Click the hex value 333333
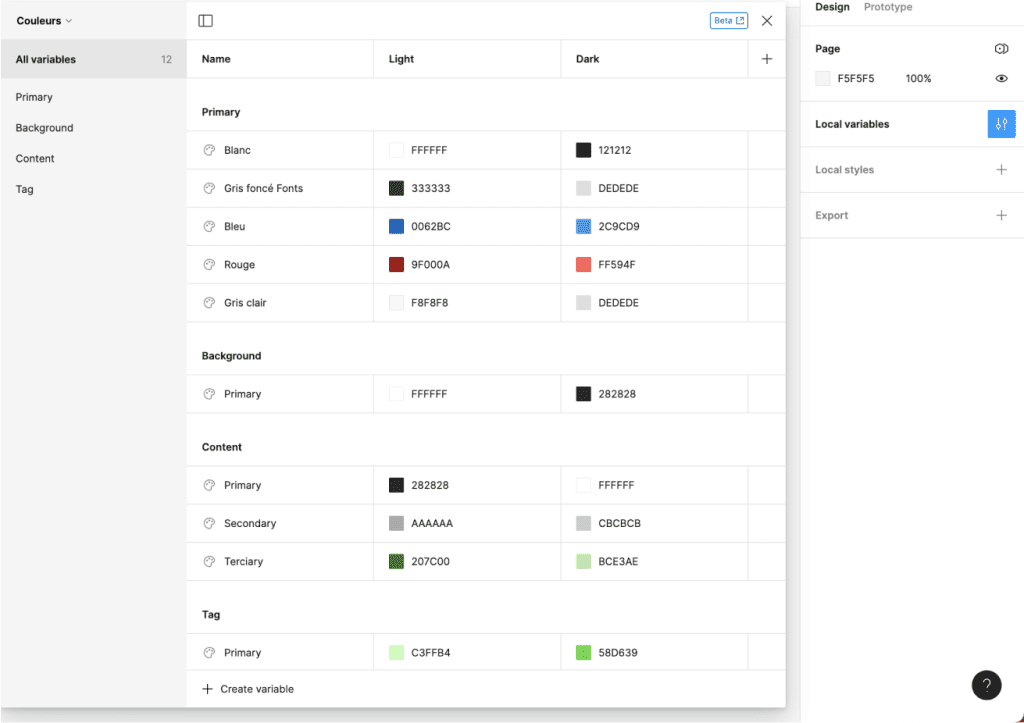The width and height of the screenshot is (1024, 723). tap(430, 188)
